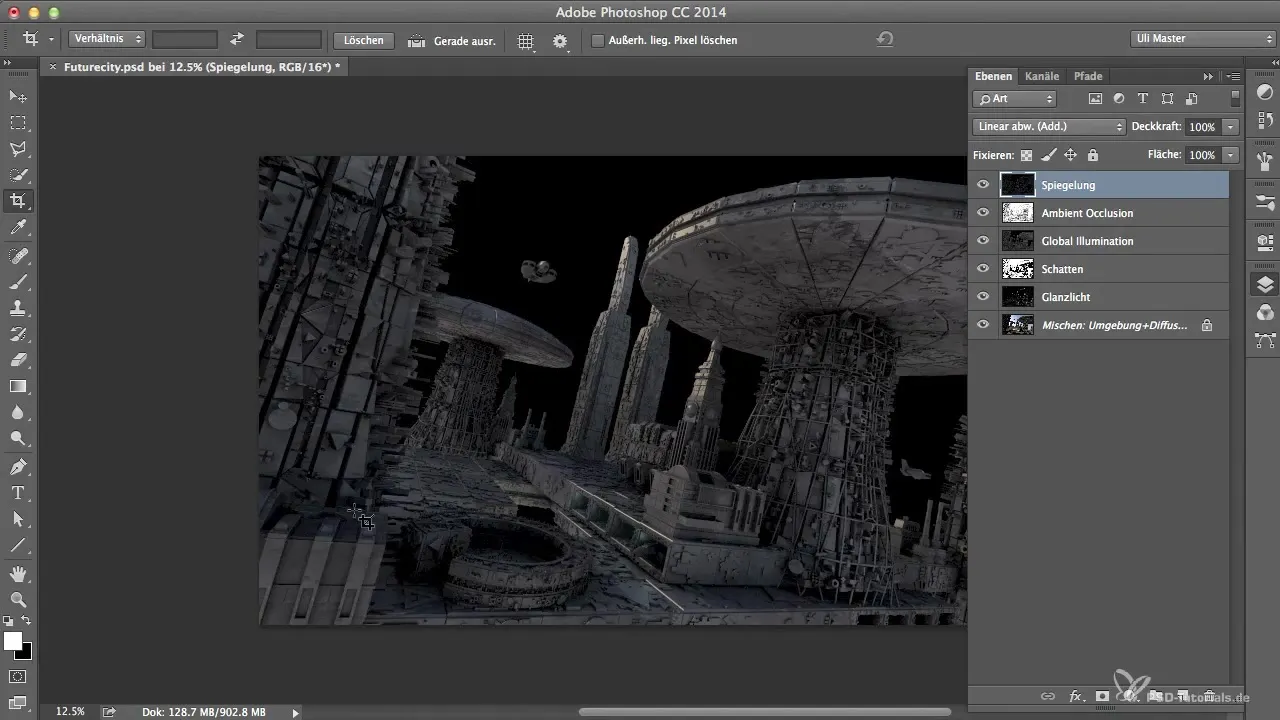Select the Path Selection tool
This screenshot has width=1280, height=720.
(x=18, y=519)
